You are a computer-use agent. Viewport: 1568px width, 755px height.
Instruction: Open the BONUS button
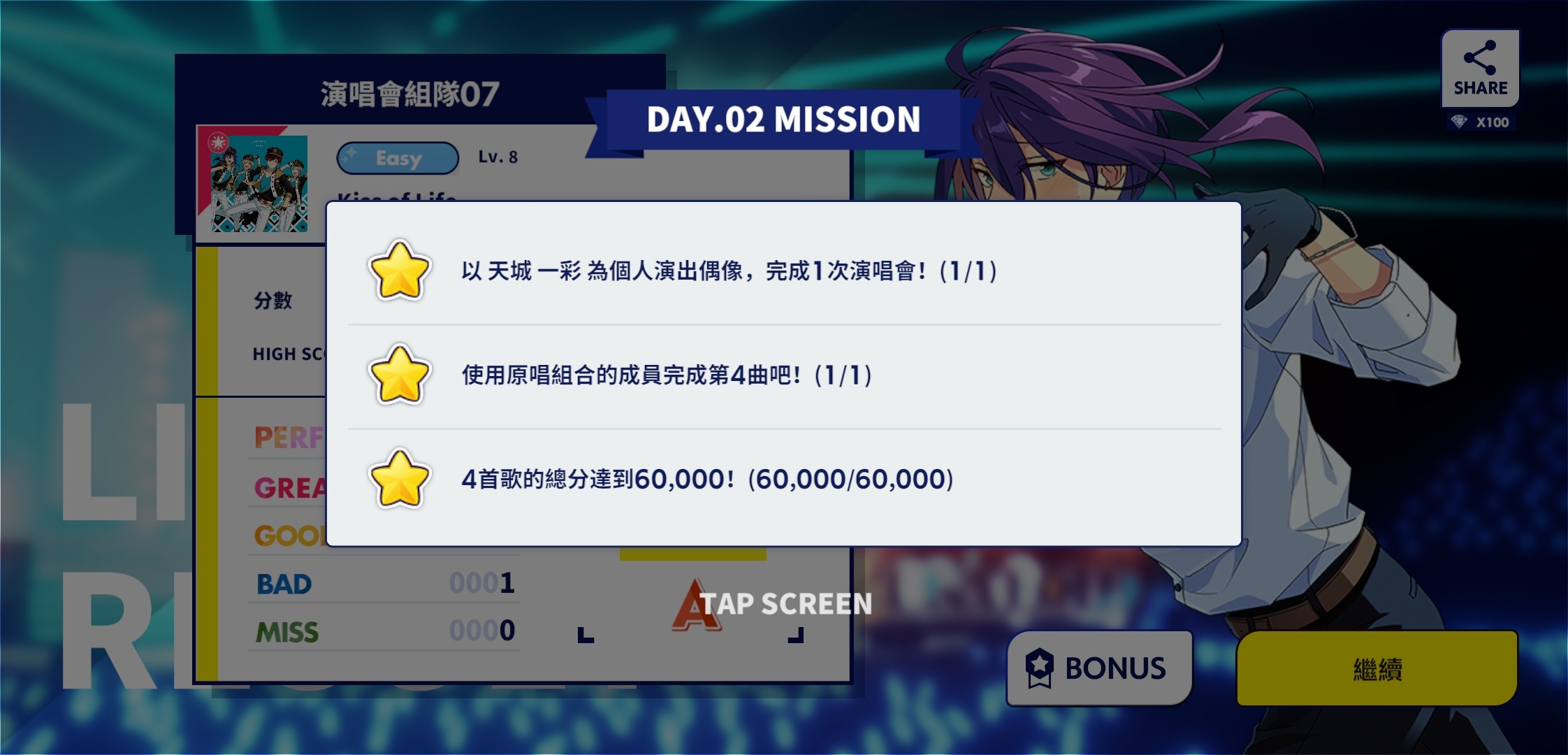coord(1099,668)
